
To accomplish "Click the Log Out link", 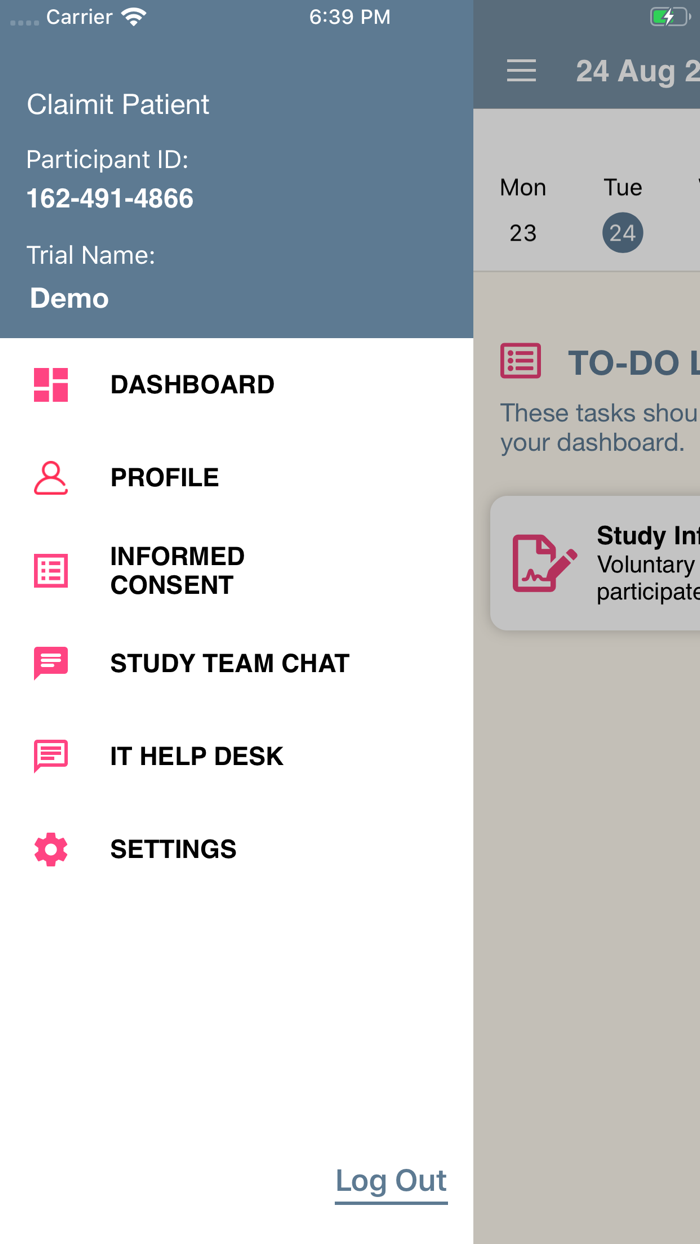I will point(391,1180).
